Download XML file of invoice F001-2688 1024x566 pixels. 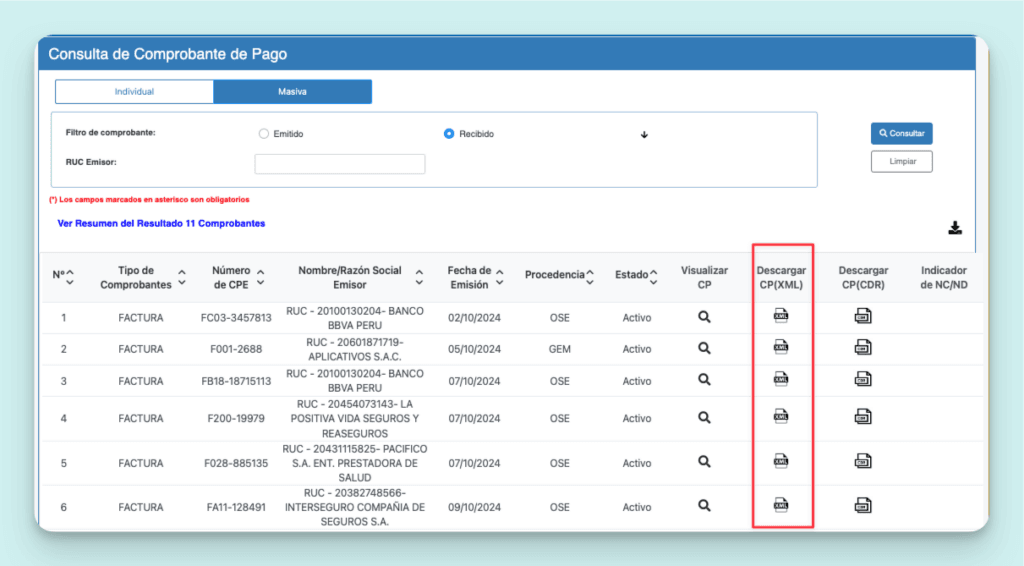coord(780,347)
